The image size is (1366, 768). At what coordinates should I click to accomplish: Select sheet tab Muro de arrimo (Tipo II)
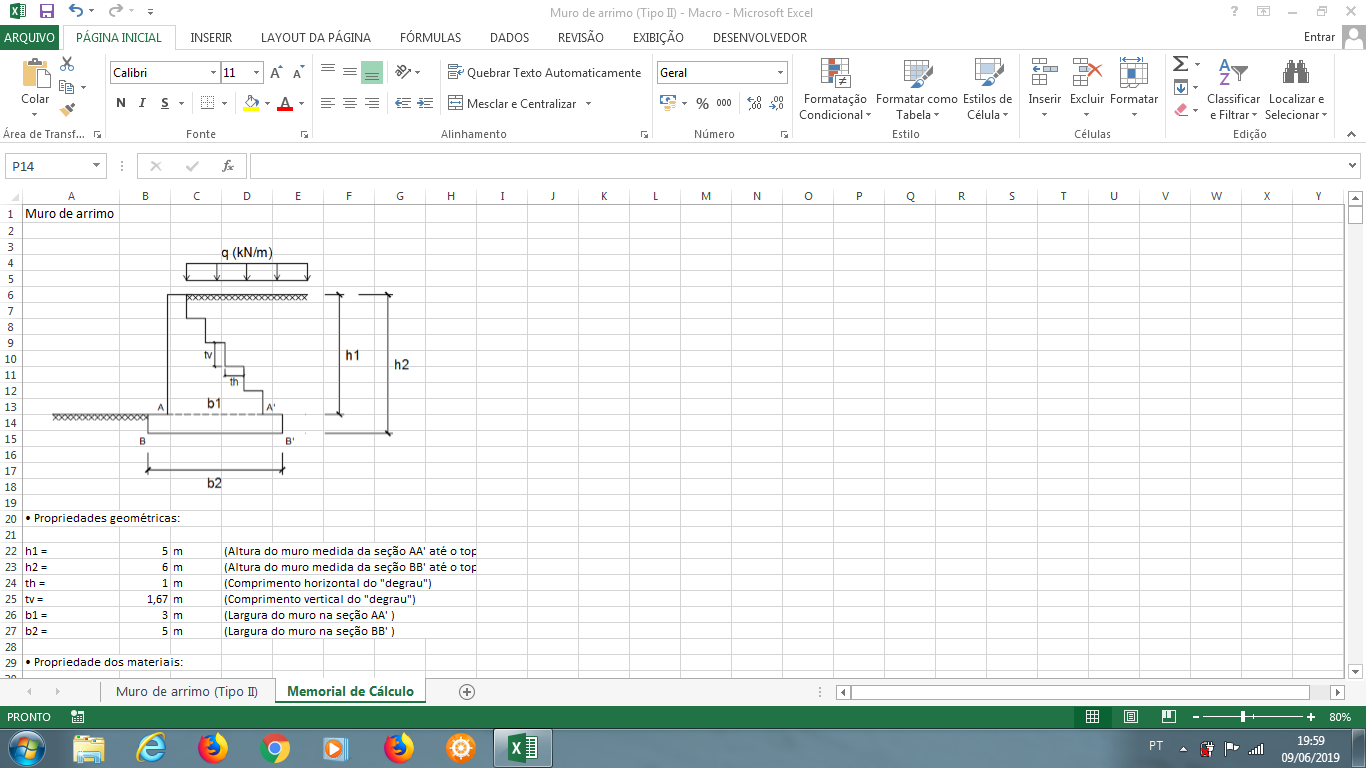pyautogui.click(x=187, y=691)
